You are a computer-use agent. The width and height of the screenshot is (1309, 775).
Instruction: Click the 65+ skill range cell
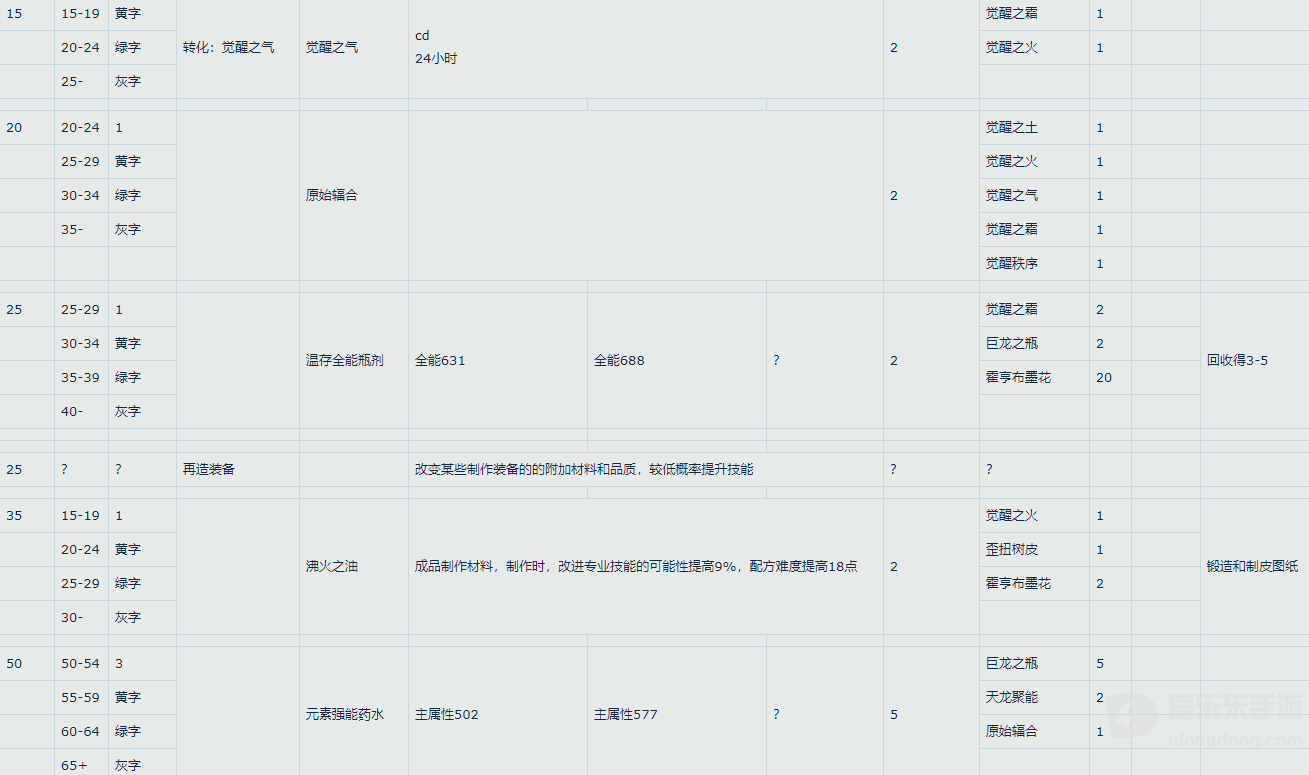pyautogui.click(x=75, y=765)
